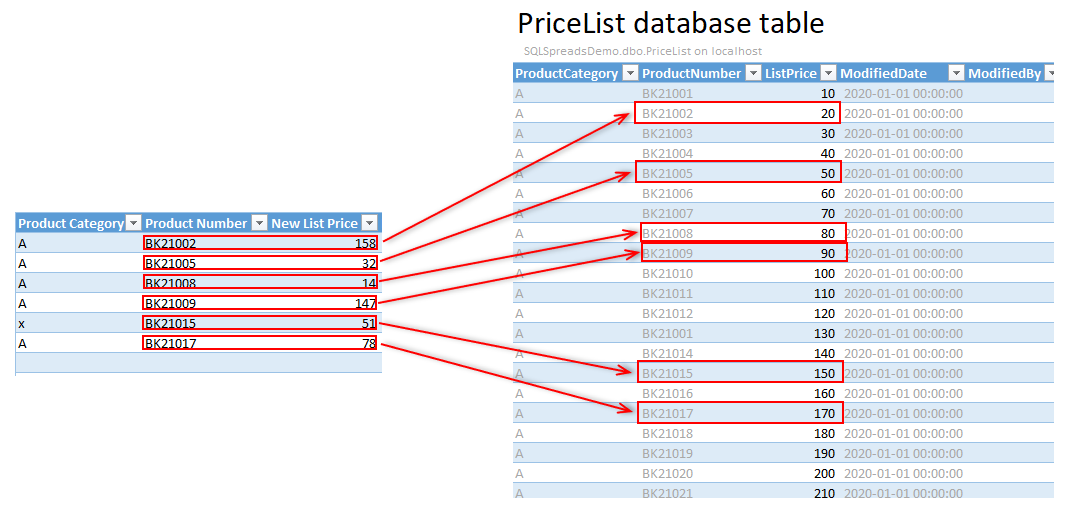Select new list price value 14
The width and height of the screenshot is (1071, 513).
pos(370,282)
